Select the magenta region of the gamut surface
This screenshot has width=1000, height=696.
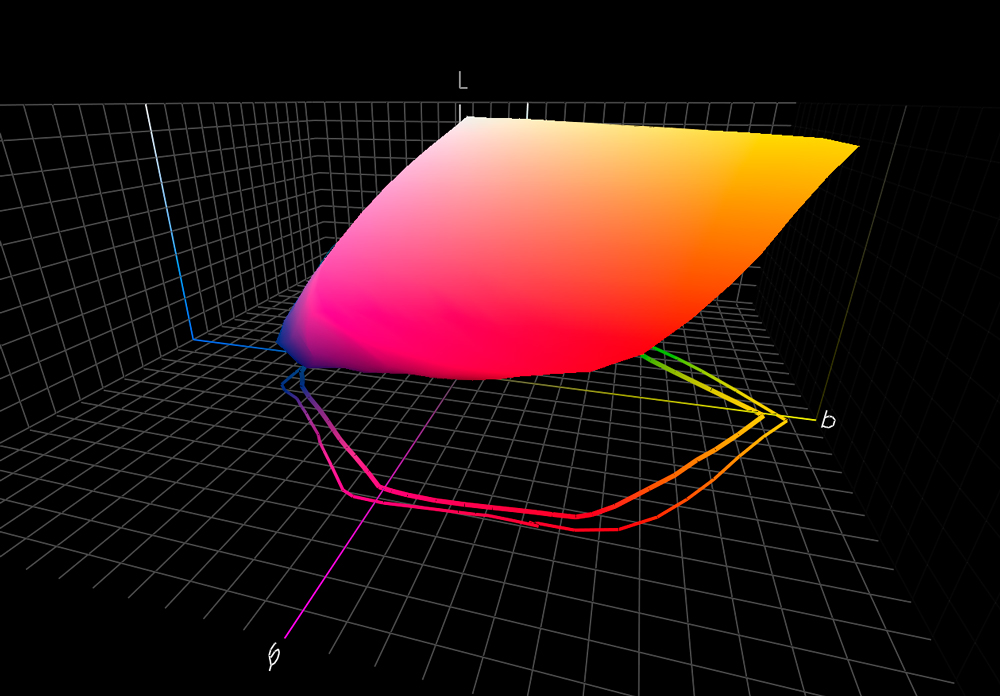400,320
